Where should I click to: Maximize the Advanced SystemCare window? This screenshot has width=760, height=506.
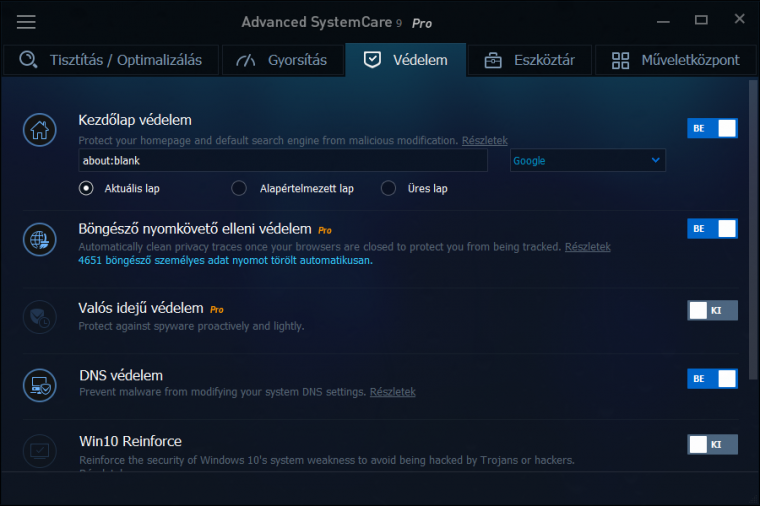[701, 20]
